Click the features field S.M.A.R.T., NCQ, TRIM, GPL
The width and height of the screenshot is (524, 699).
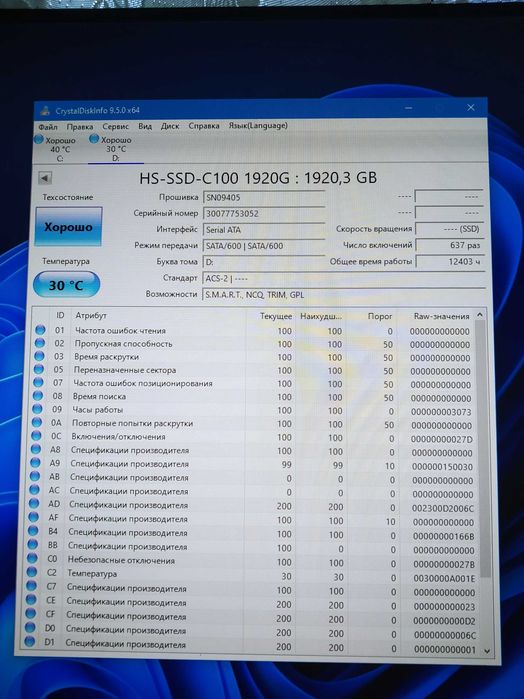pyautogui.click(x=343, y=295)
